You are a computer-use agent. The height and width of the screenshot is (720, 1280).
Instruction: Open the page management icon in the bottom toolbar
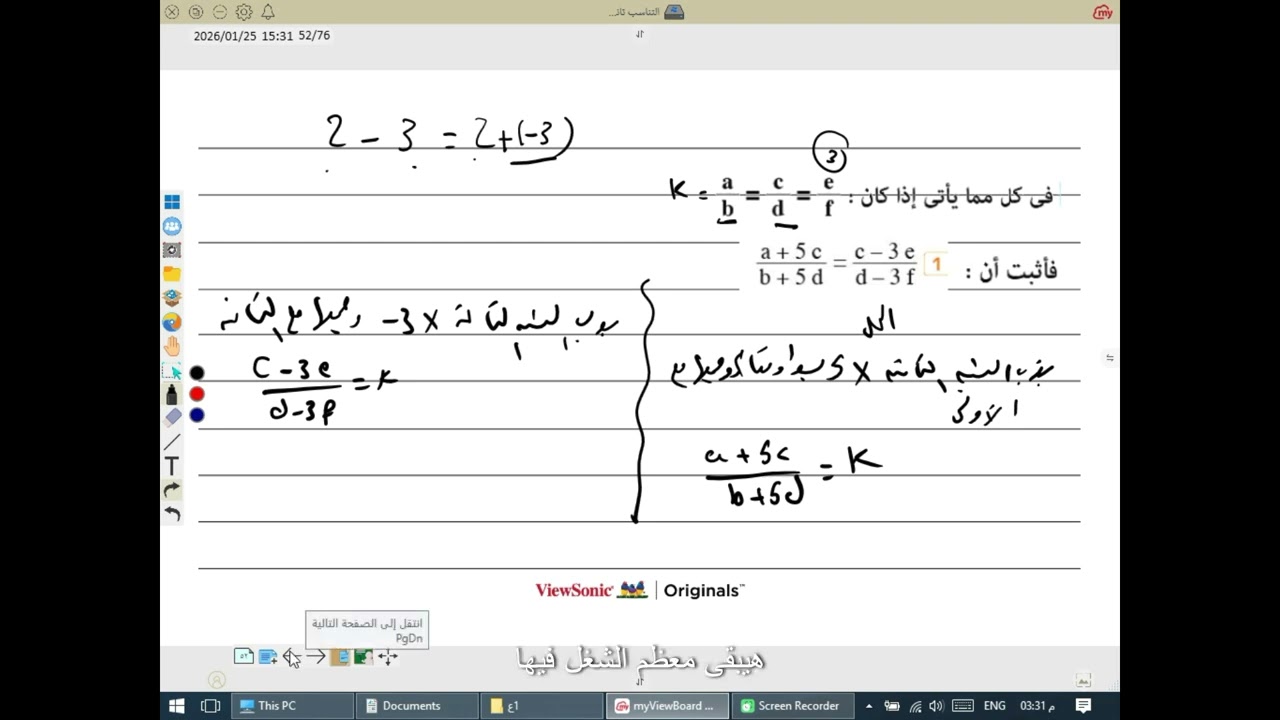click(x=340, y=657)
